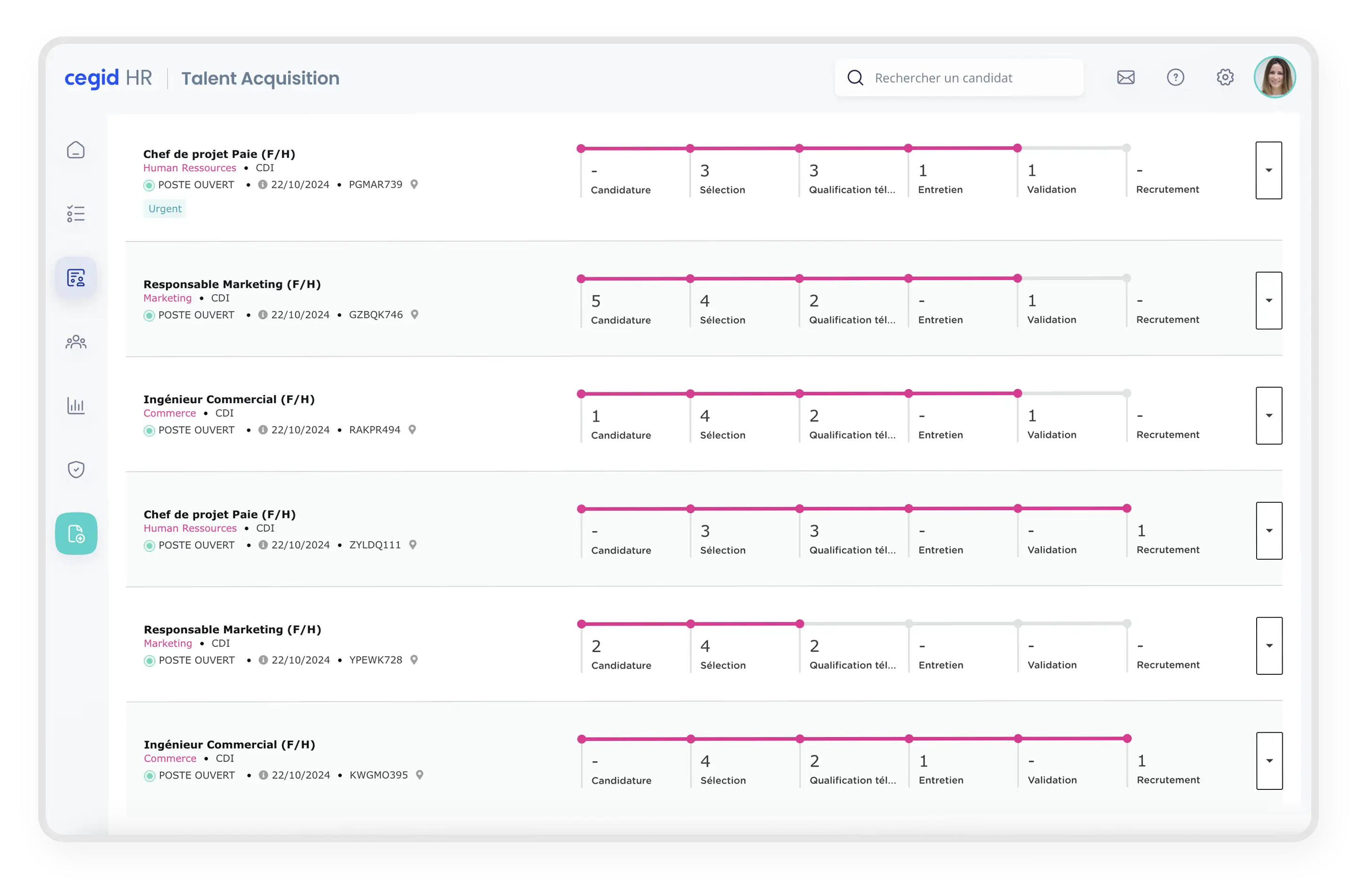The width and height of the screenshot is (1358, 896).
Task: Click the teal create document icon
Action: tap(76, 533)
